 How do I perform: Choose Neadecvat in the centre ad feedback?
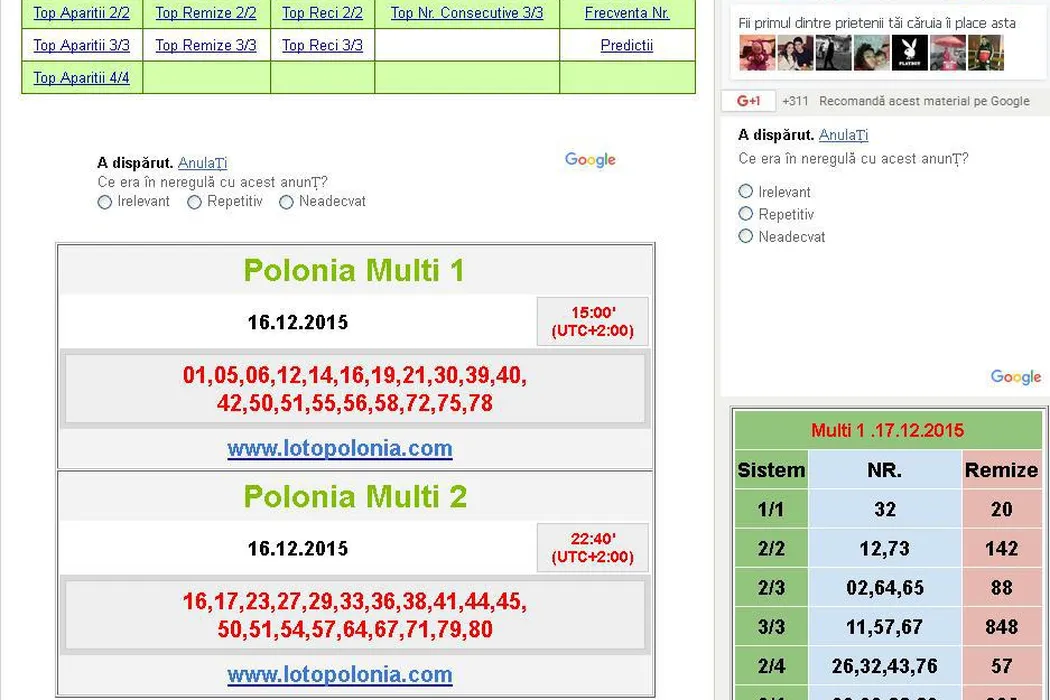287,202
